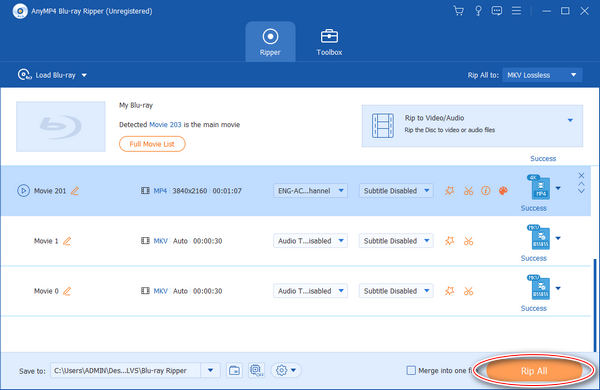Open the Save to path dropdown arrow
600x390 pixels.
point(210,370)
